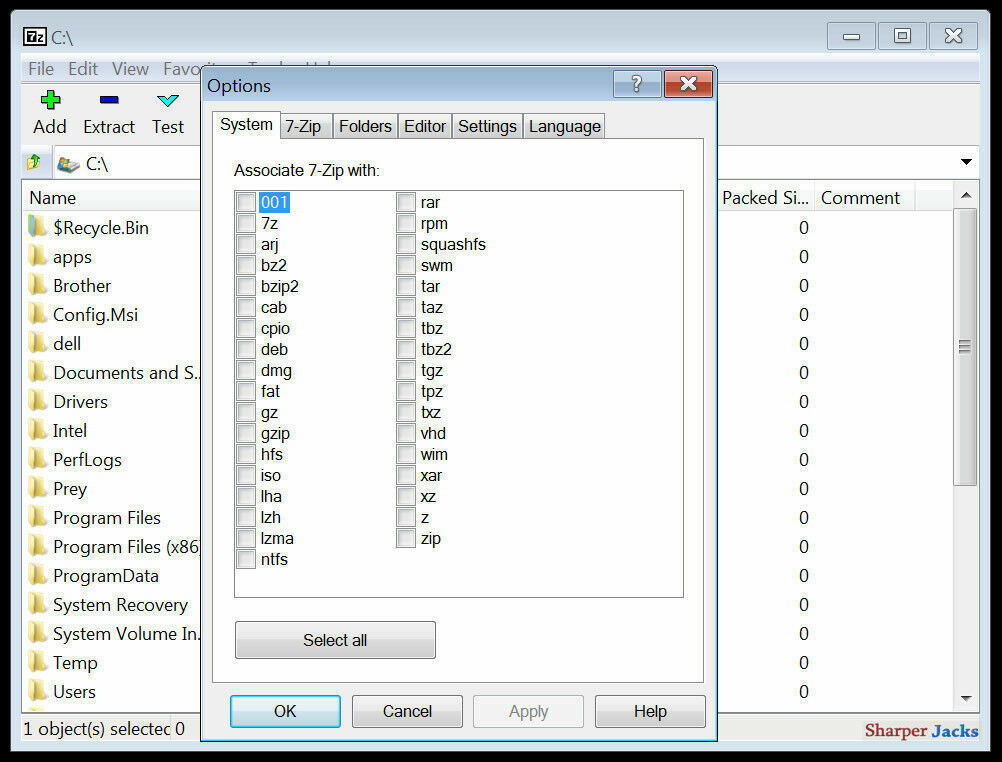Click the blue Extract minus icon

pyautogui.click(x=109, y=100)
